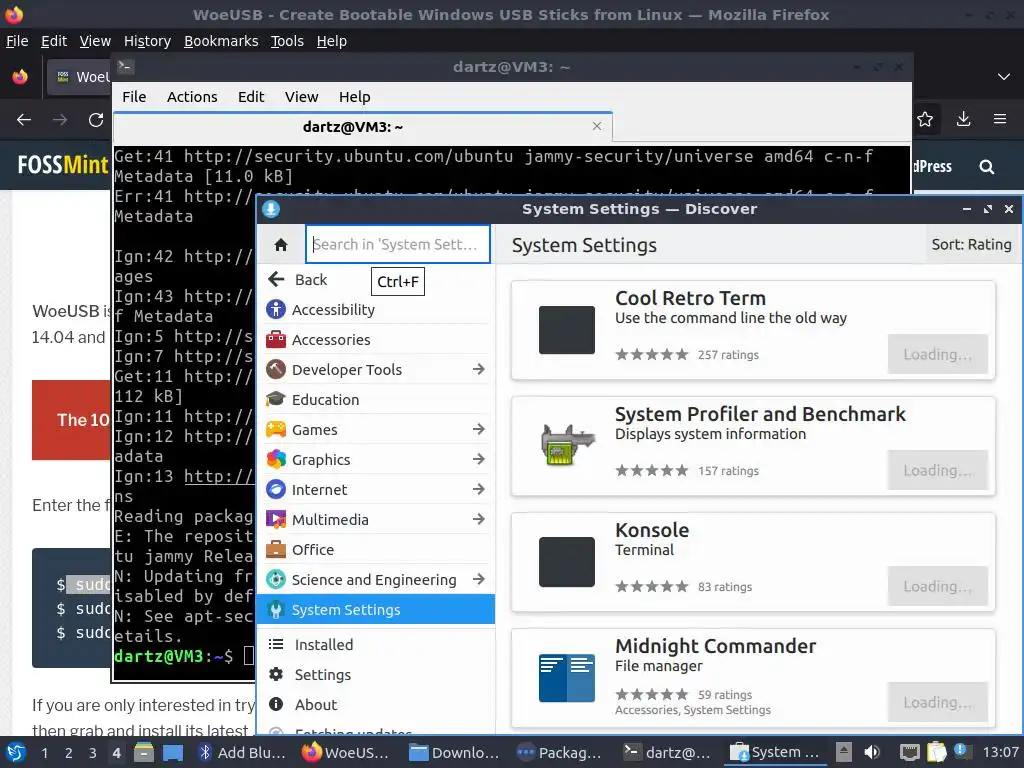1024x768 pixels.
Task: Select the Developer Tools category
Action: (x=376, y=370)
